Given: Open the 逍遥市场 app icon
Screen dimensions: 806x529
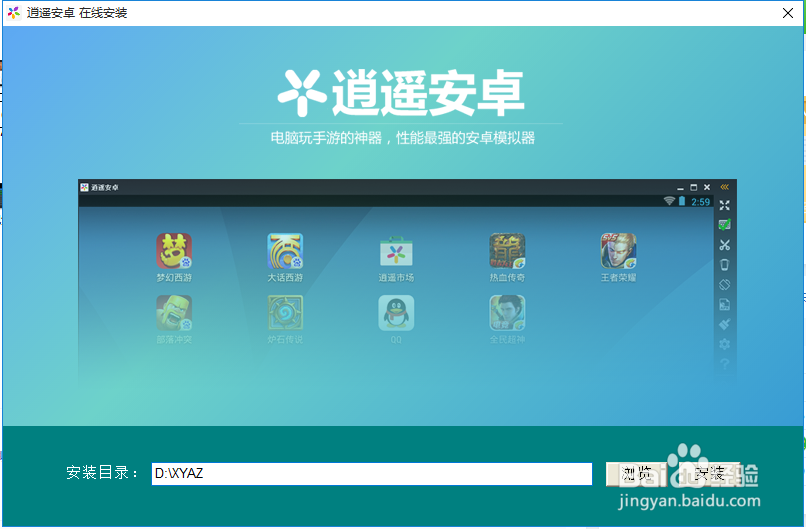Looking at the screenshot, I should [x=396, y=252].
